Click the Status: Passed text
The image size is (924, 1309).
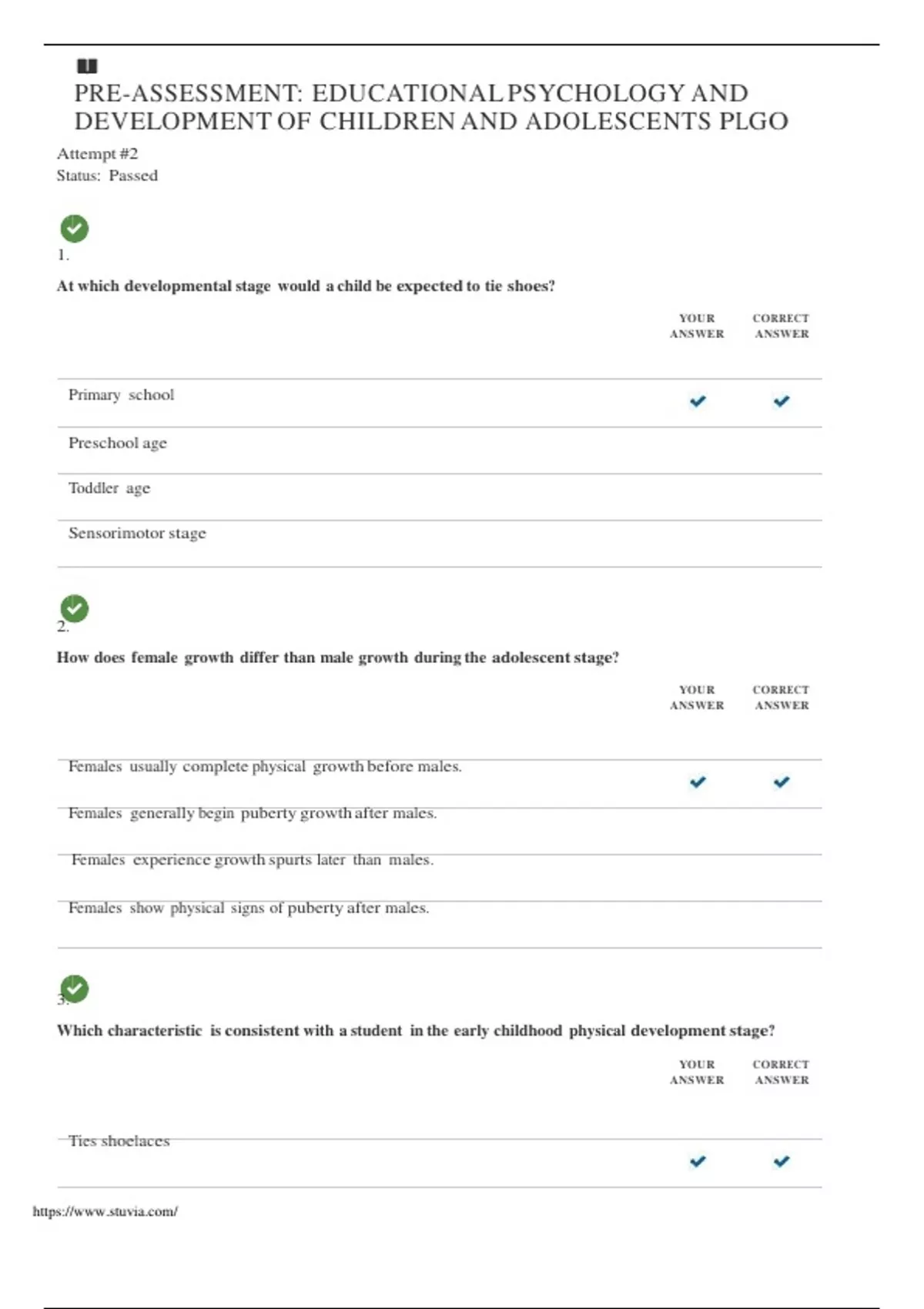(107, 176)
